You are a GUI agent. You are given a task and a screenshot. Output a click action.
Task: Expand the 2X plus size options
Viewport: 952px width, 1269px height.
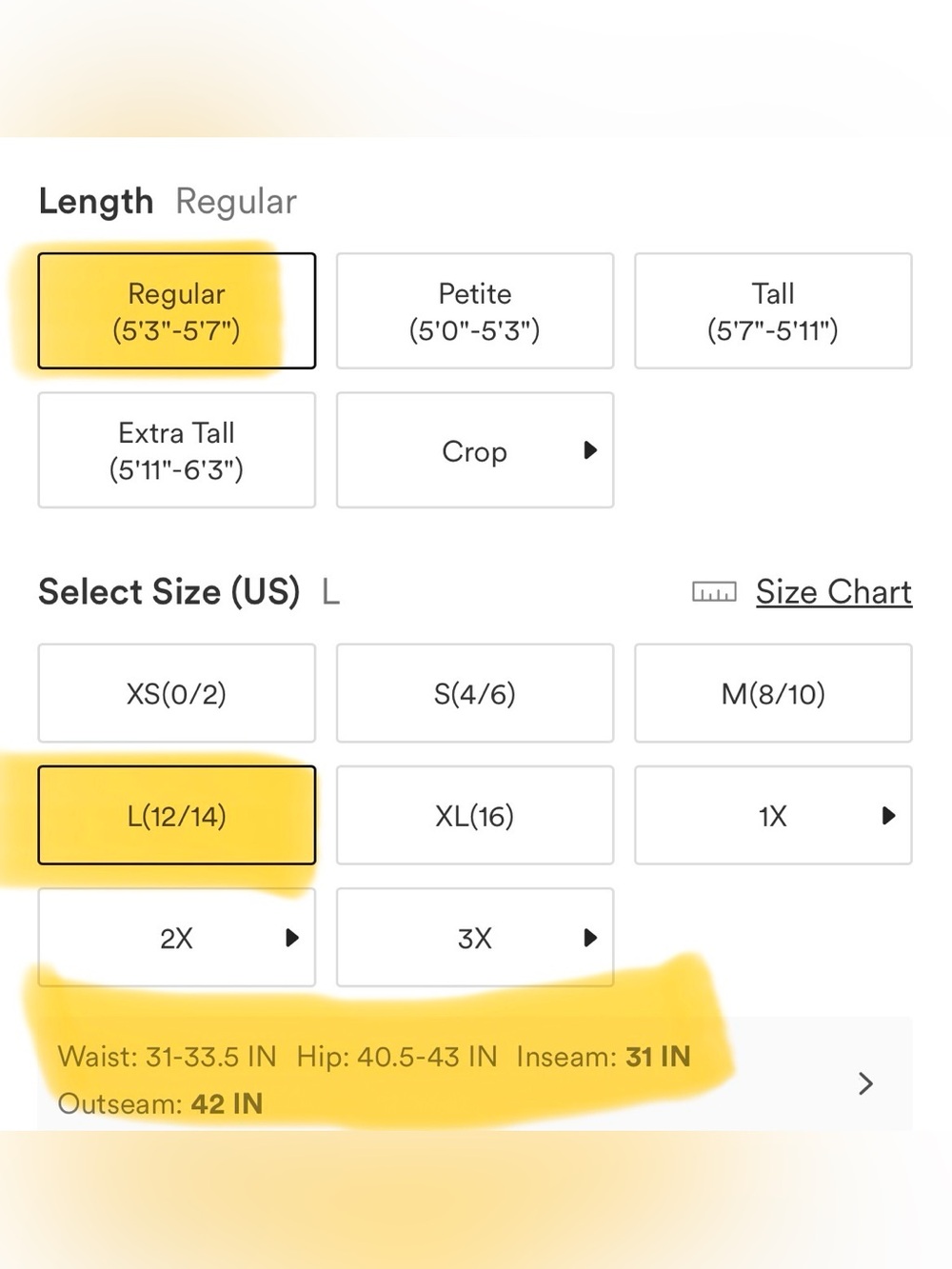tap(177, 938)
